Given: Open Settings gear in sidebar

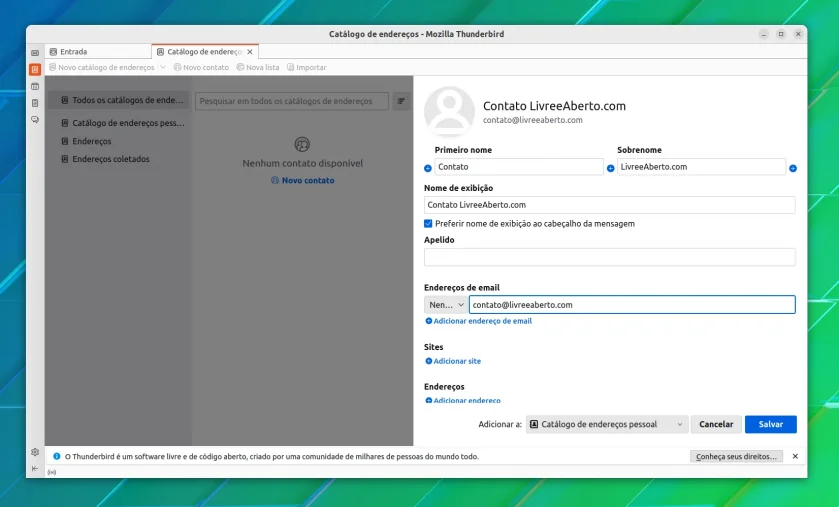Looking at the screenshot, I should (x=35, y=452).
